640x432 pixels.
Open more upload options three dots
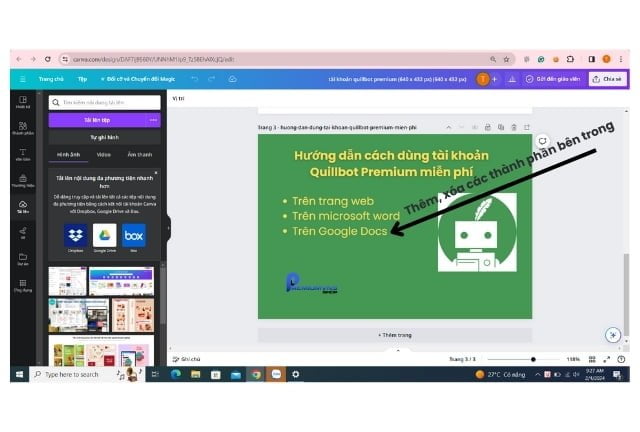[153, 120]
